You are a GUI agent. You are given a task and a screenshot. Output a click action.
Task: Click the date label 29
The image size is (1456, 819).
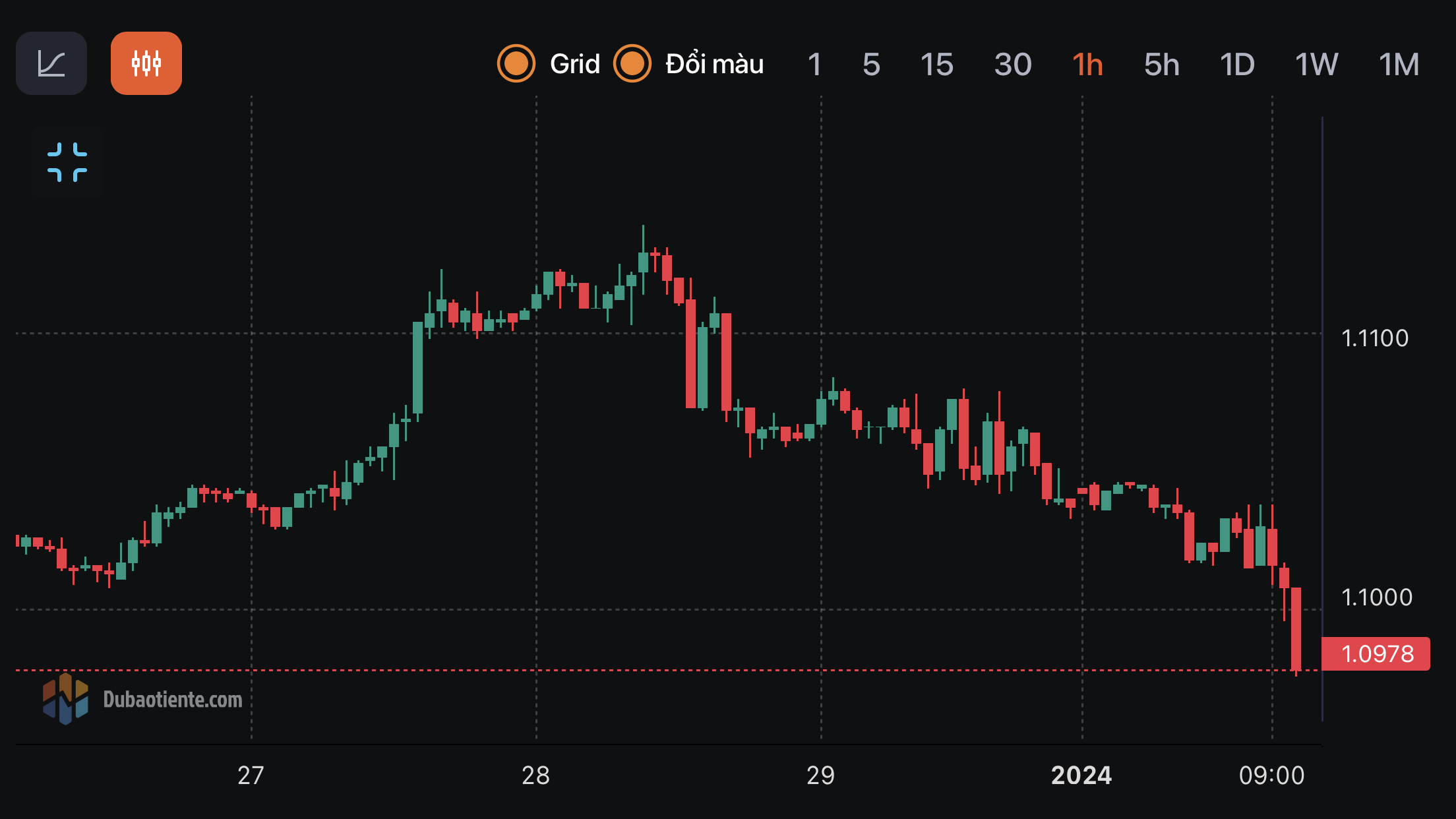coord(820,775)
